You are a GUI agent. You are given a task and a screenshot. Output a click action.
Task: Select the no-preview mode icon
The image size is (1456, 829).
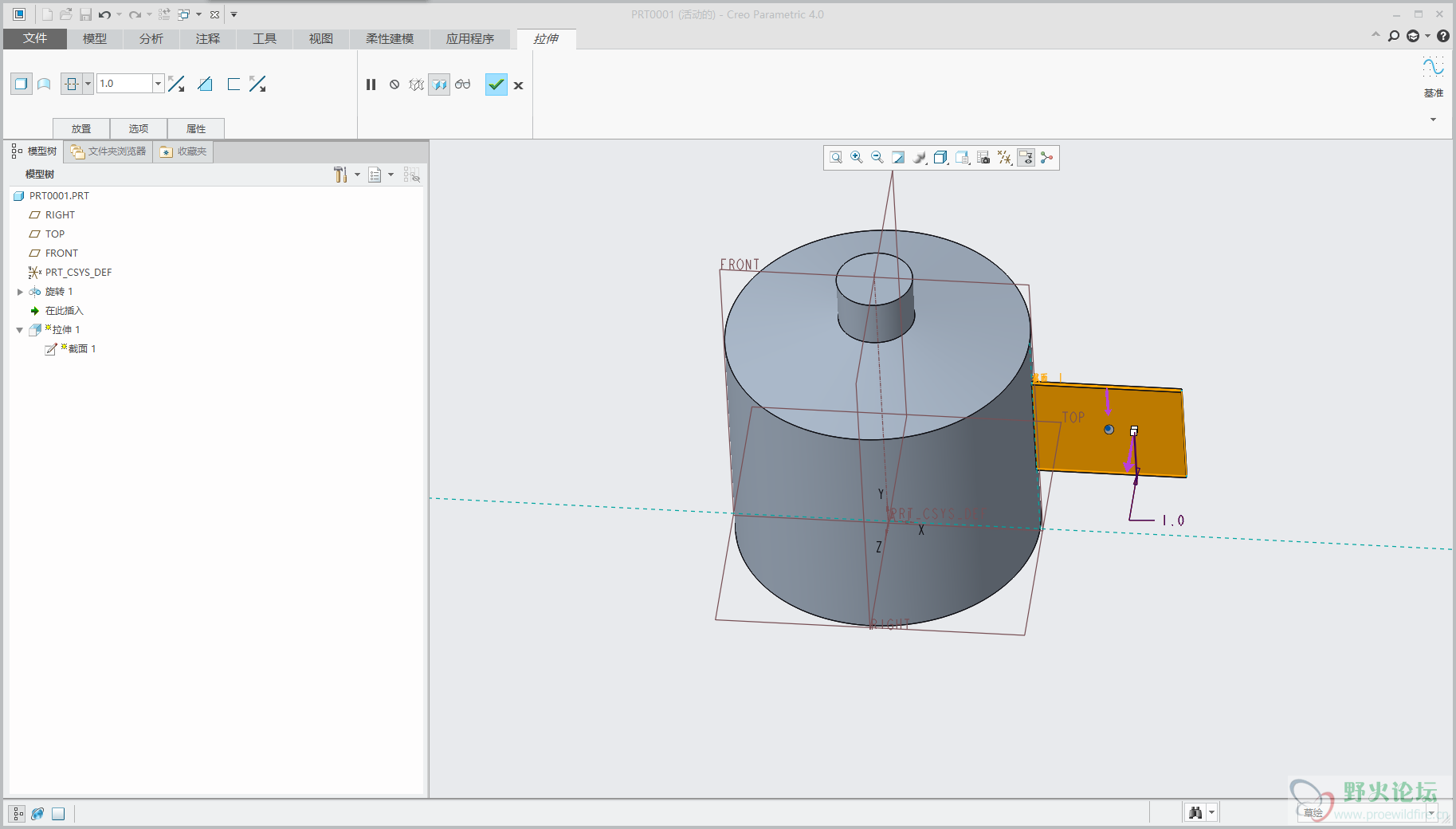point(394,84)
